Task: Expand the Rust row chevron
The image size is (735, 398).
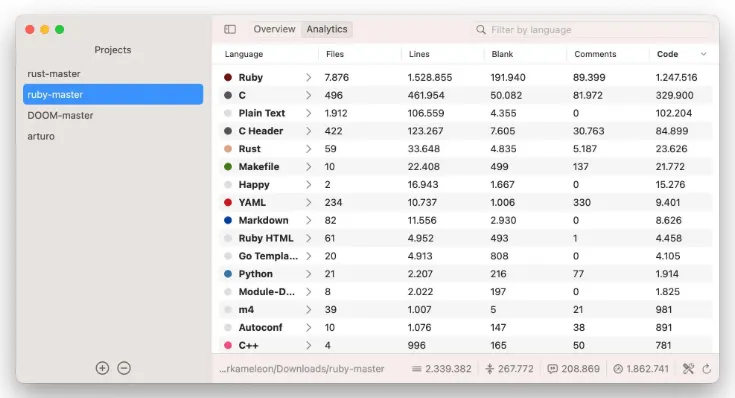Action: [308, 149]
